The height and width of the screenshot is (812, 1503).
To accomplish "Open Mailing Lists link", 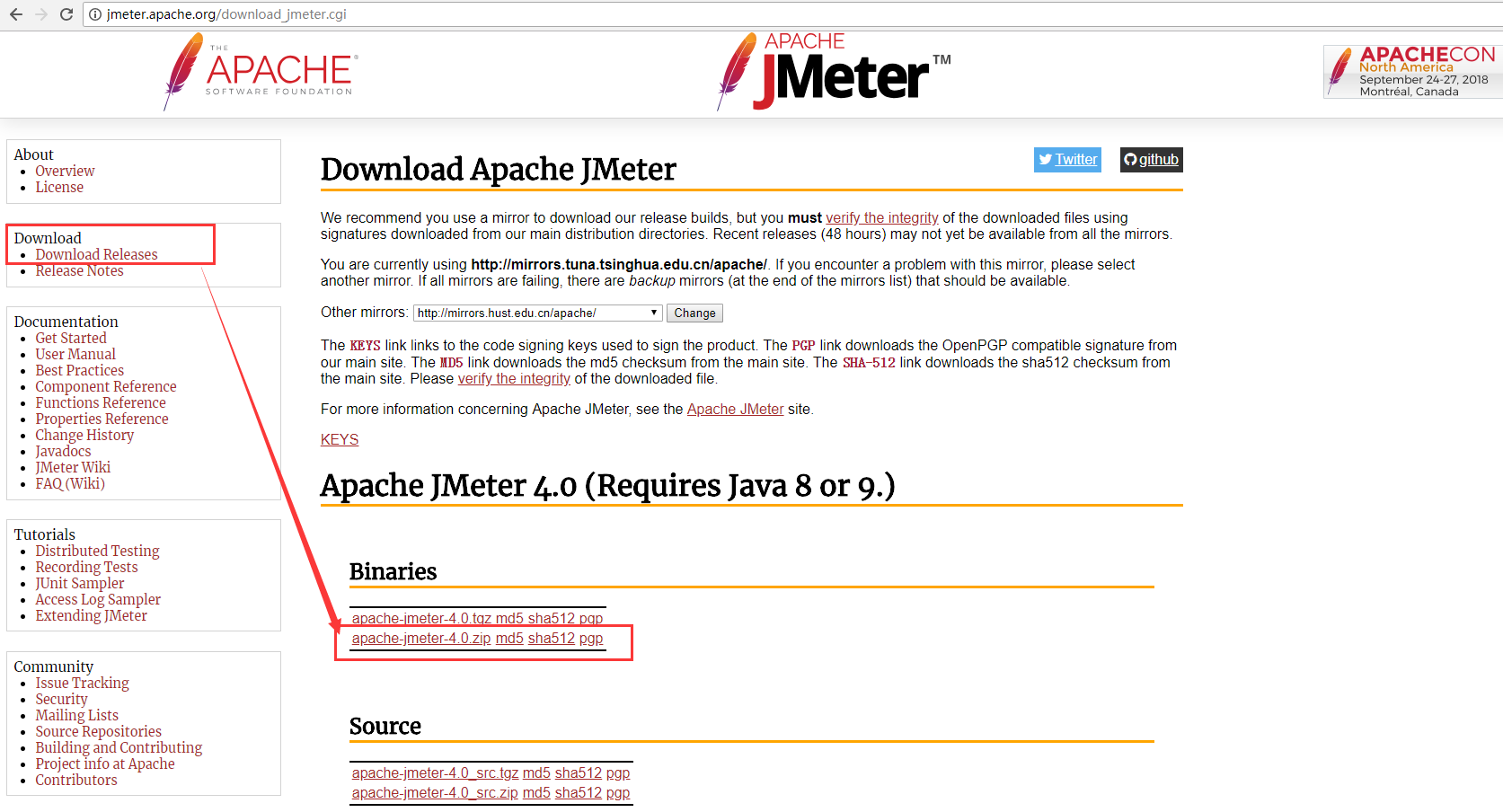I will [x=76, y=715].
